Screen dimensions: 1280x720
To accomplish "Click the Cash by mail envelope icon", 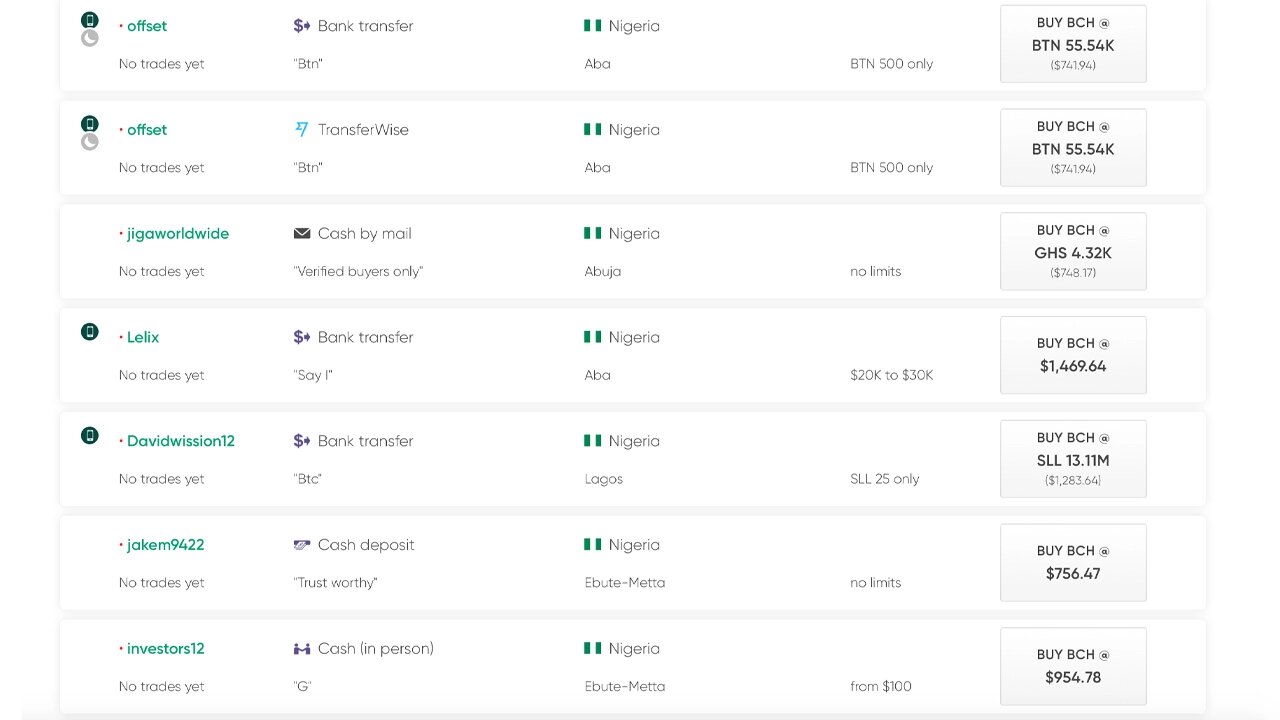I will [x=301, y=233].
